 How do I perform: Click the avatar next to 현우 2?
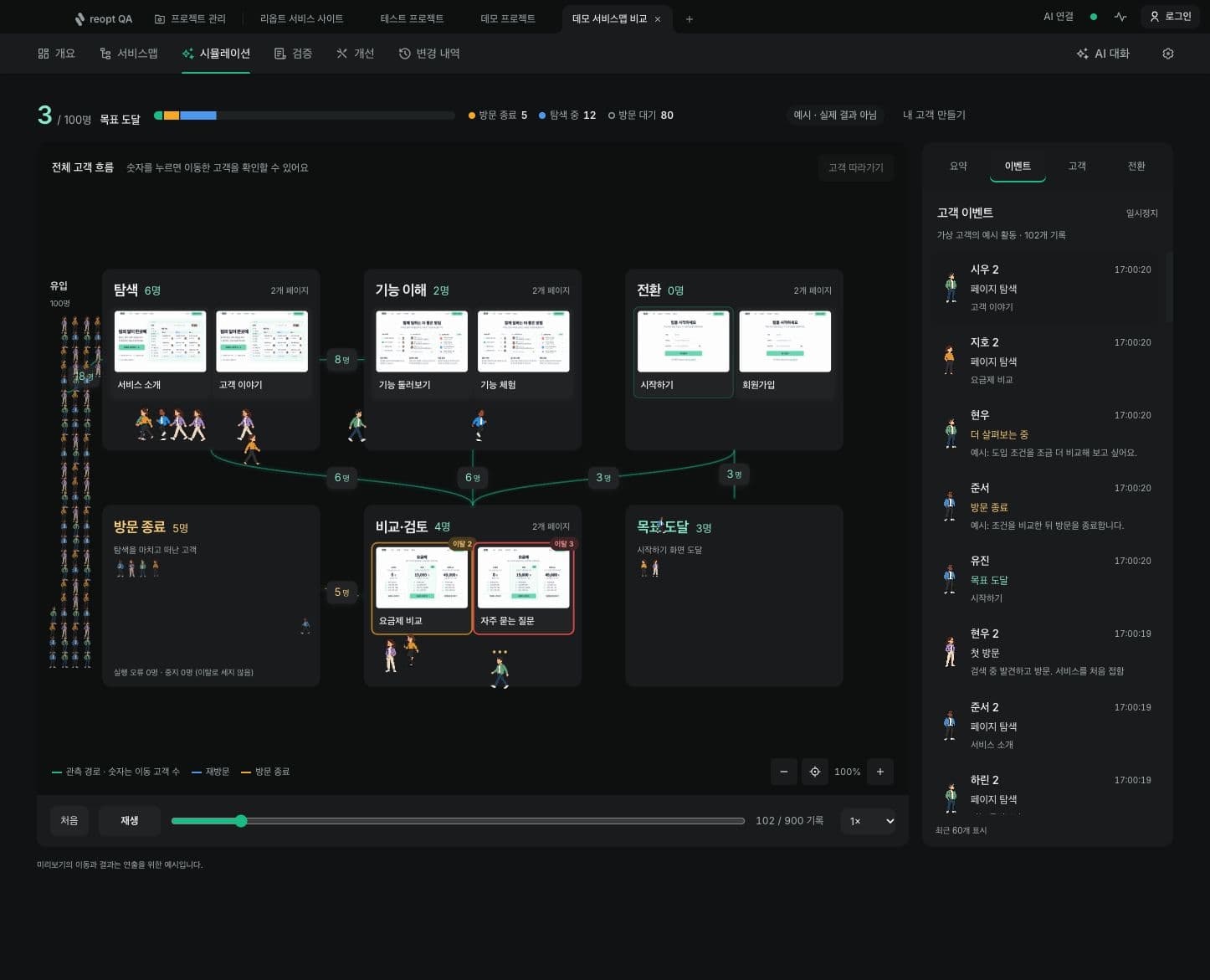(x=950, y=651)
